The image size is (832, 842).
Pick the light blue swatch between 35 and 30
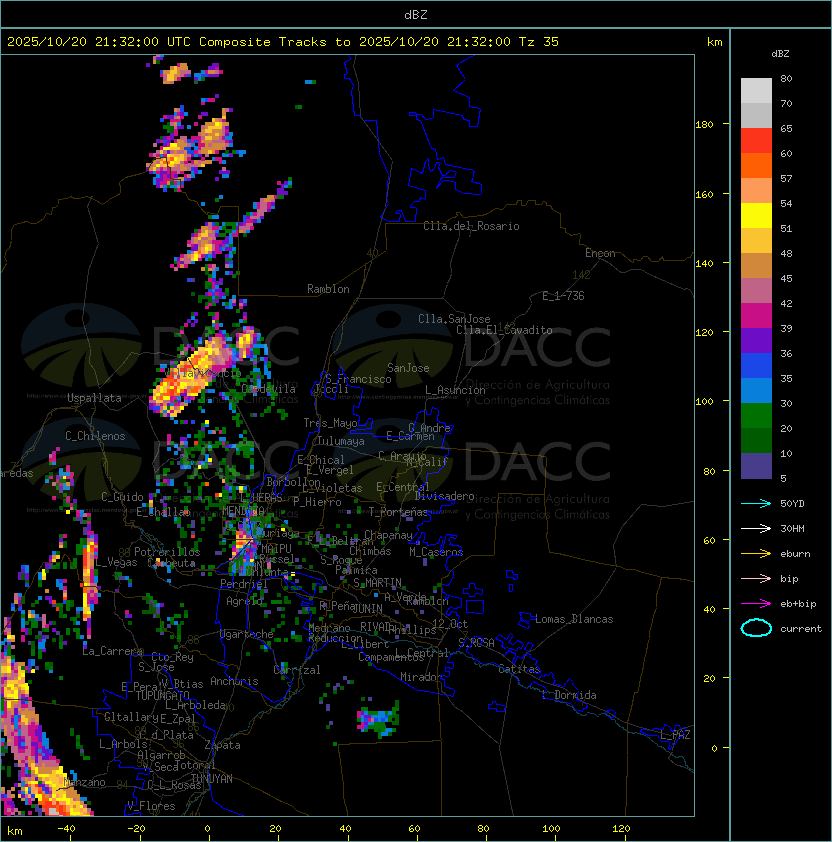(756, 390)
